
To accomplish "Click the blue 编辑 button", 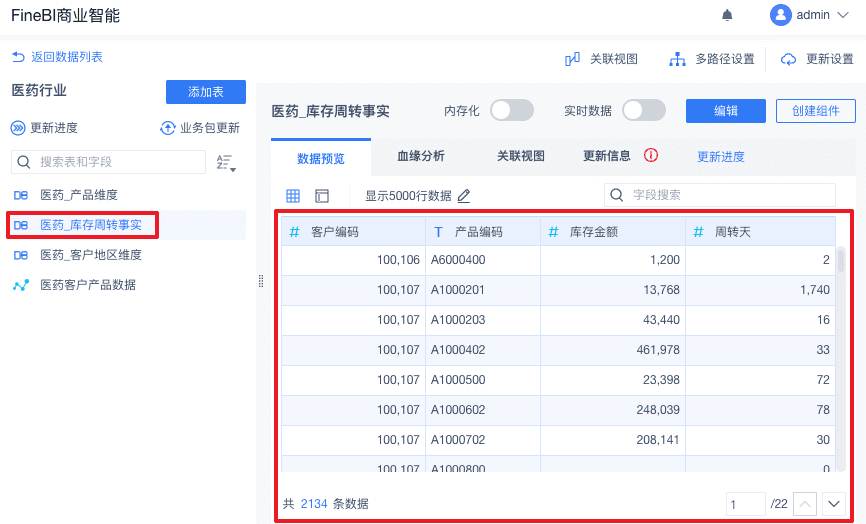I will pos(726,111).
